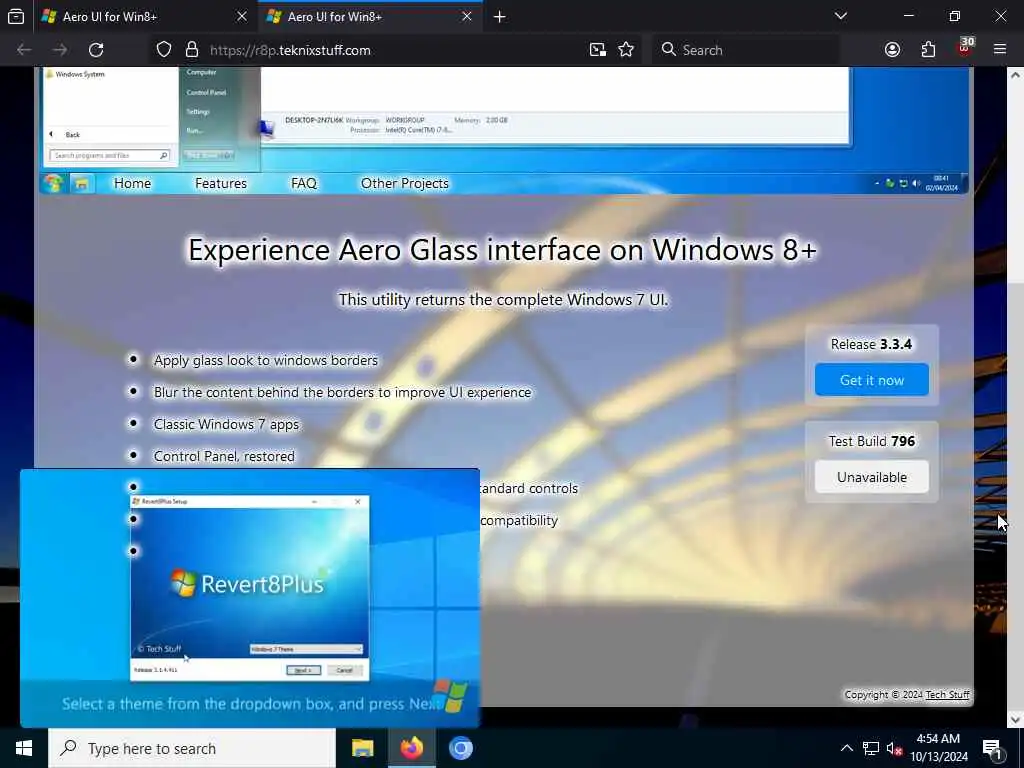1024x768 pixels.
Task: Open the extensions puzzle icon
Action: (928, 50)
